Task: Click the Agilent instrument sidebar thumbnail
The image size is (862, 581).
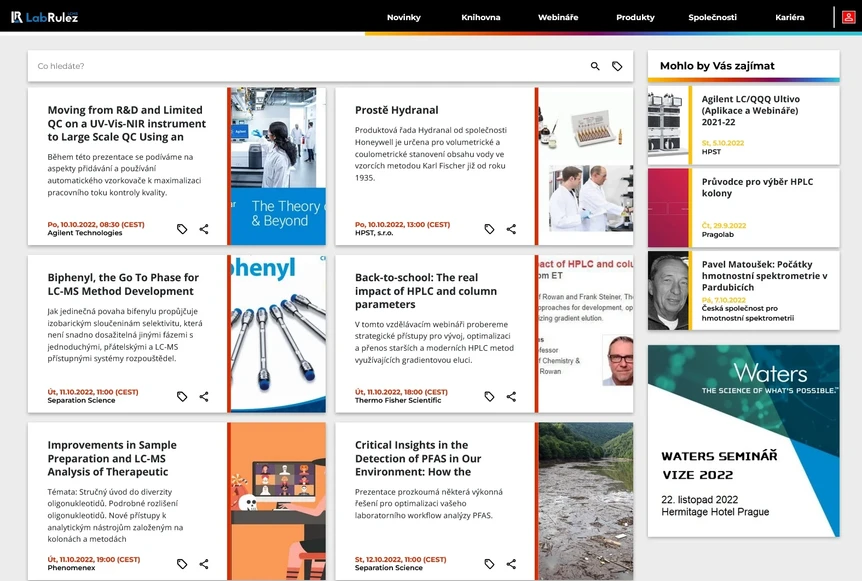Action: 668,125
